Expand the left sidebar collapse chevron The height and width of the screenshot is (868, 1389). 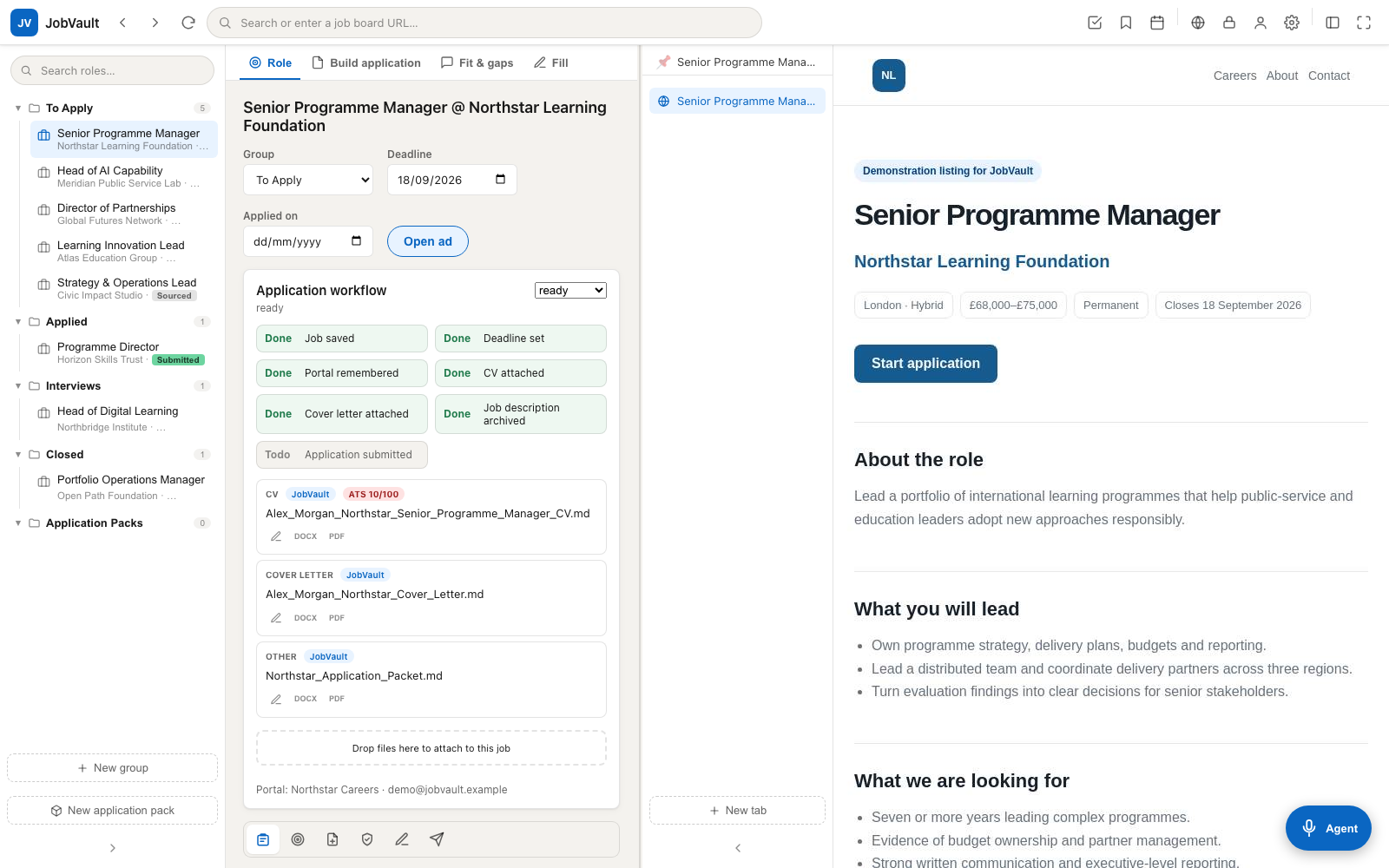click(112, 848)
